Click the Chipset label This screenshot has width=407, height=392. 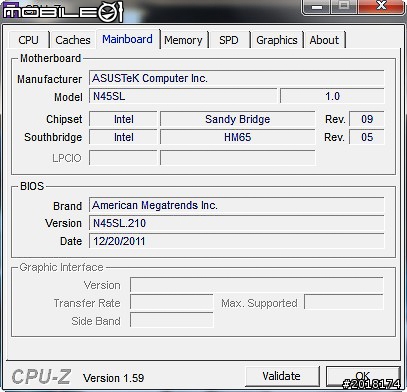tap(64, 119)
